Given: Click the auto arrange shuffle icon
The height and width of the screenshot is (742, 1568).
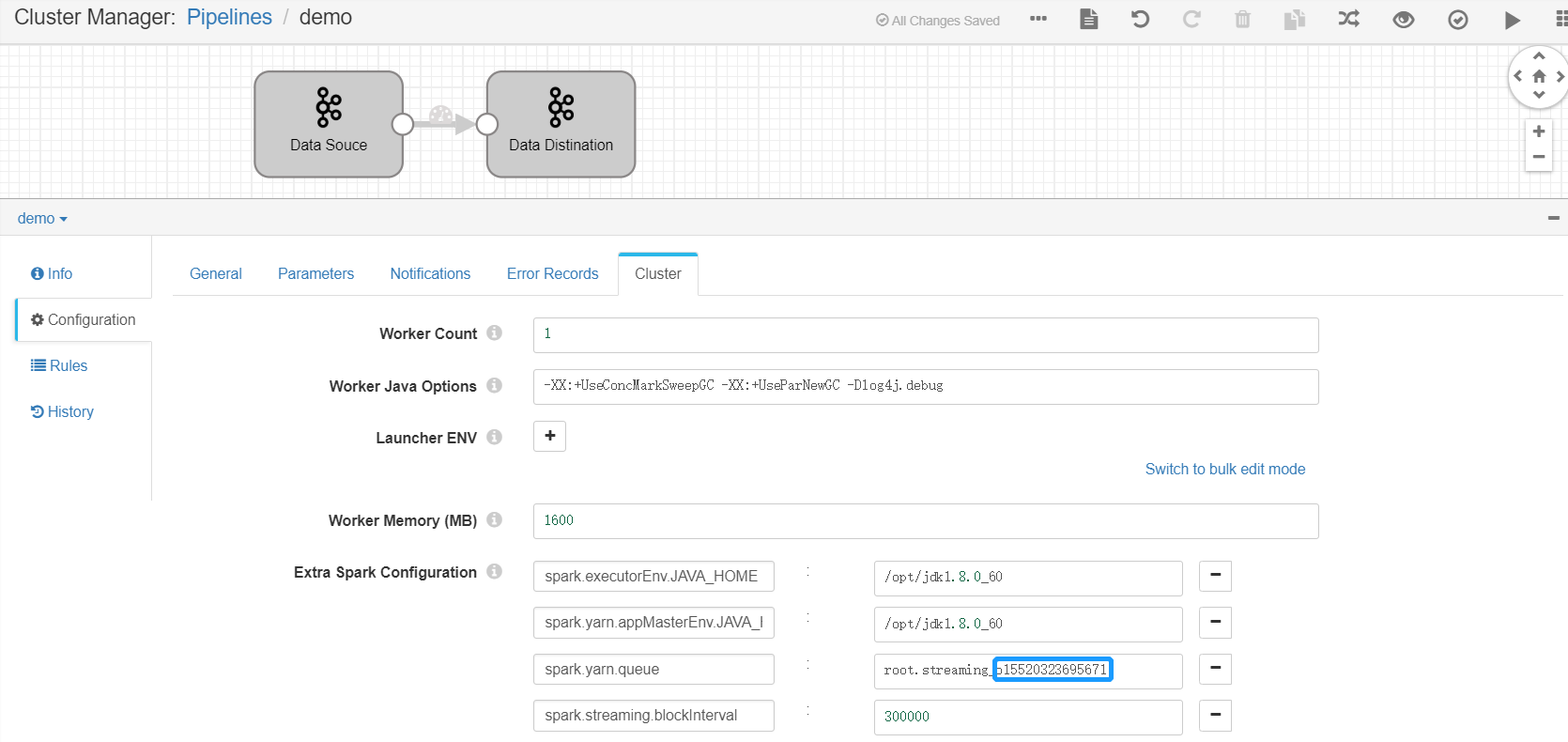Looking at the screenshot, I should [x=1349, y=19].
